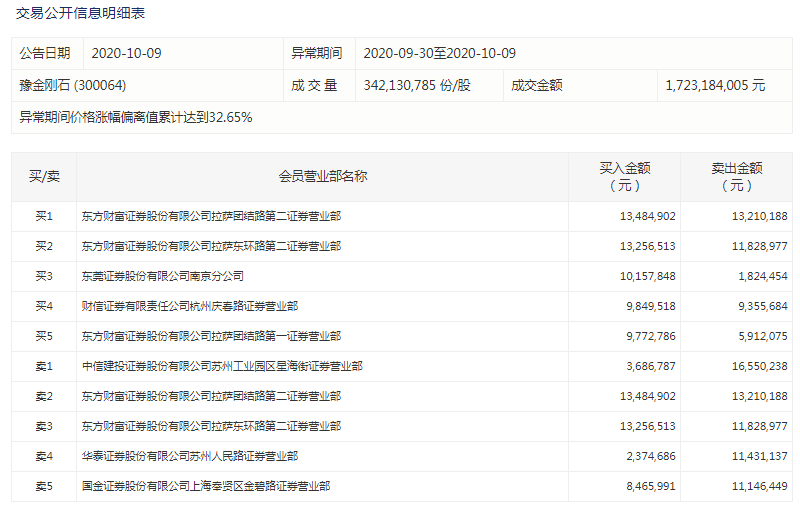This screenshot has height=511, width=800.
Task: Click buy amount 8,465,991
Action: [651, 487]
